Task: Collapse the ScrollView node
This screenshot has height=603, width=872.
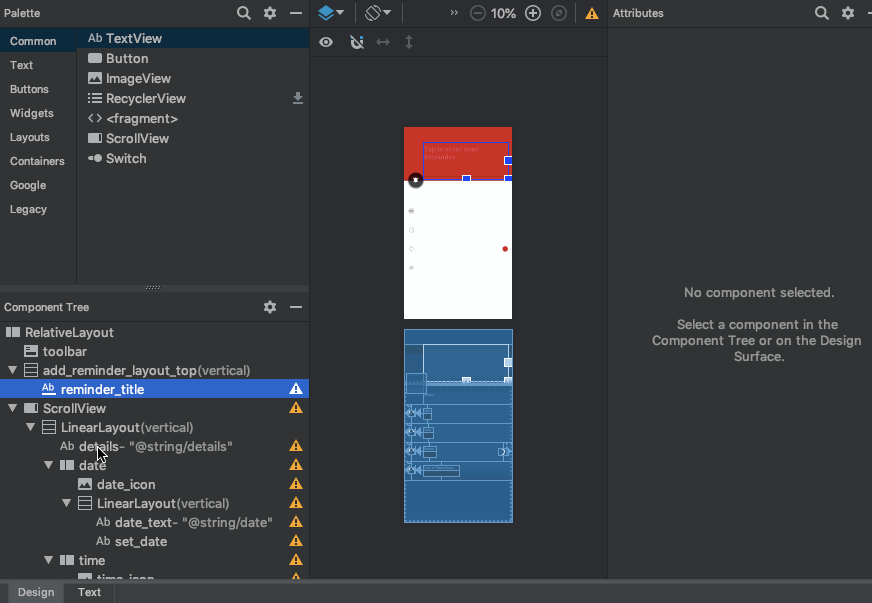Action: coord(12,408)
